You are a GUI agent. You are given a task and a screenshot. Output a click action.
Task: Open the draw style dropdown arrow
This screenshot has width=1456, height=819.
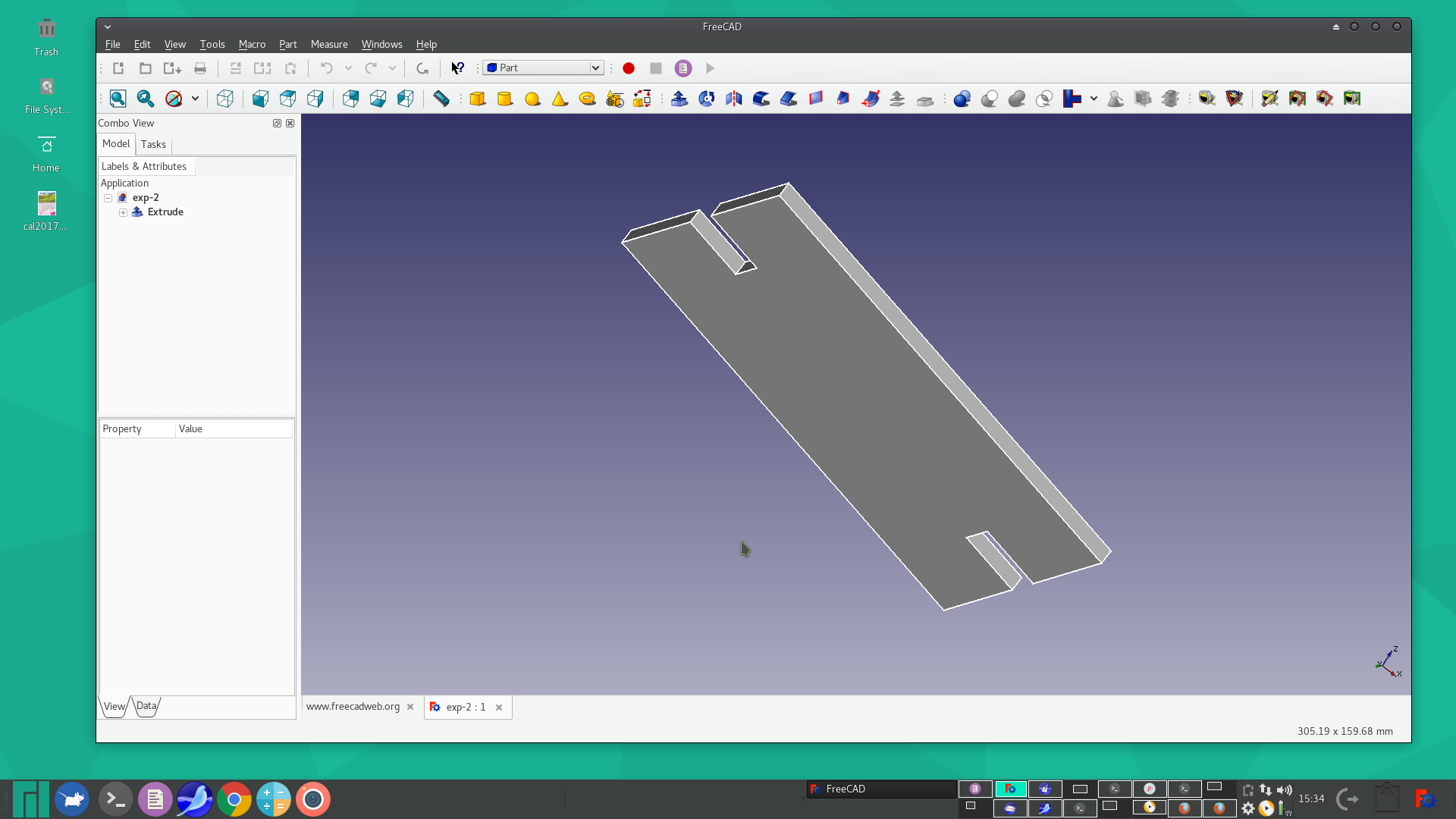coord(195,99)
